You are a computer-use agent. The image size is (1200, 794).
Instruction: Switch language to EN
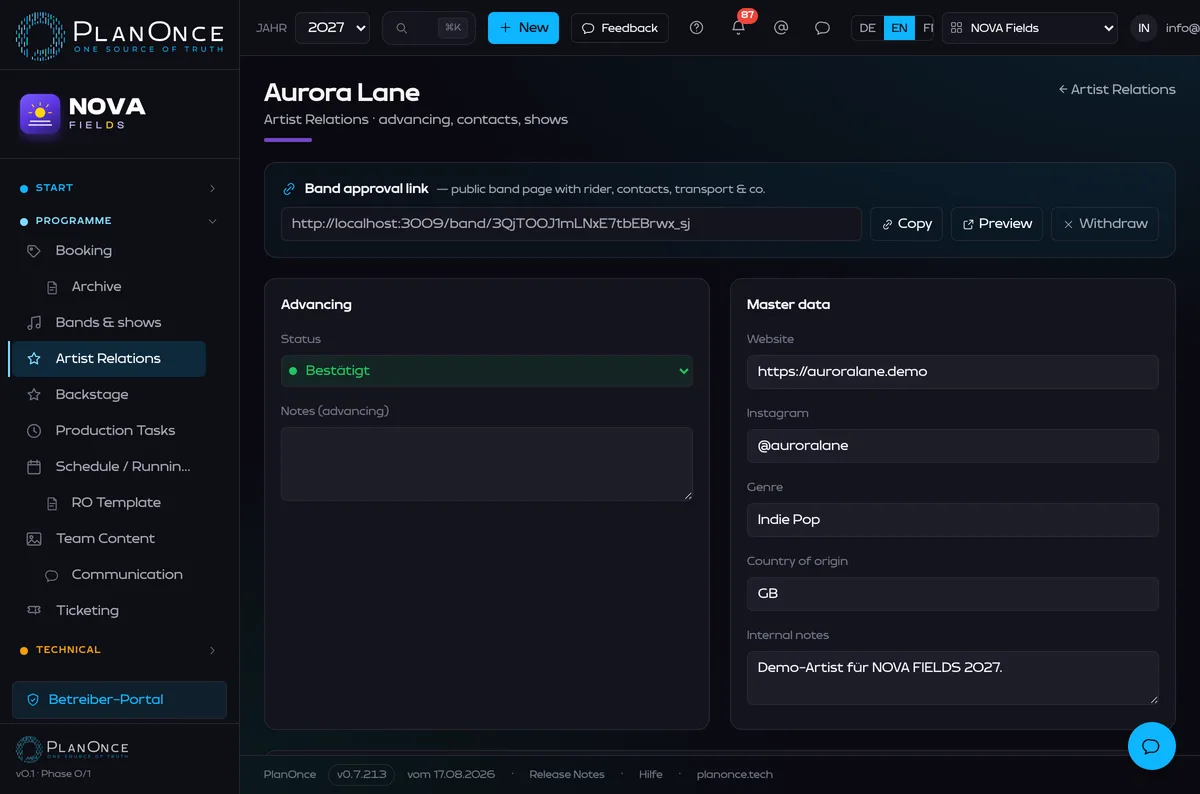[899, 28]
